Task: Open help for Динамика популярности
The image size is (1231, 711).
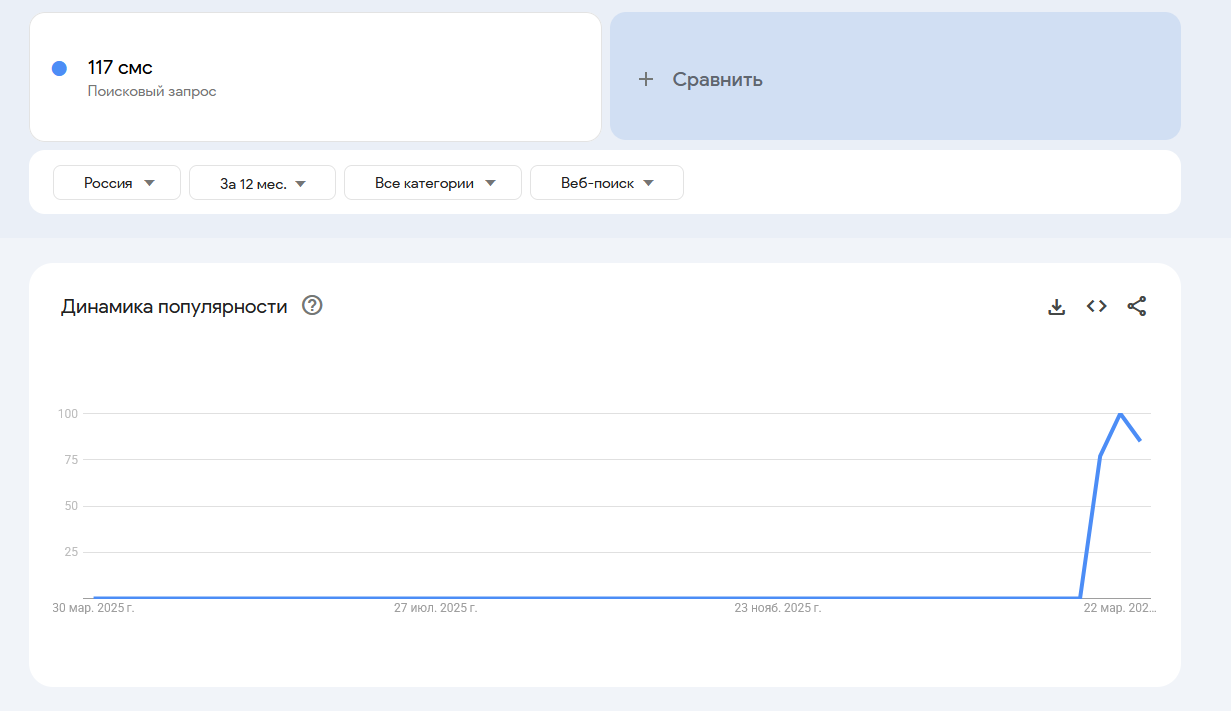Action: pos(312,306)
